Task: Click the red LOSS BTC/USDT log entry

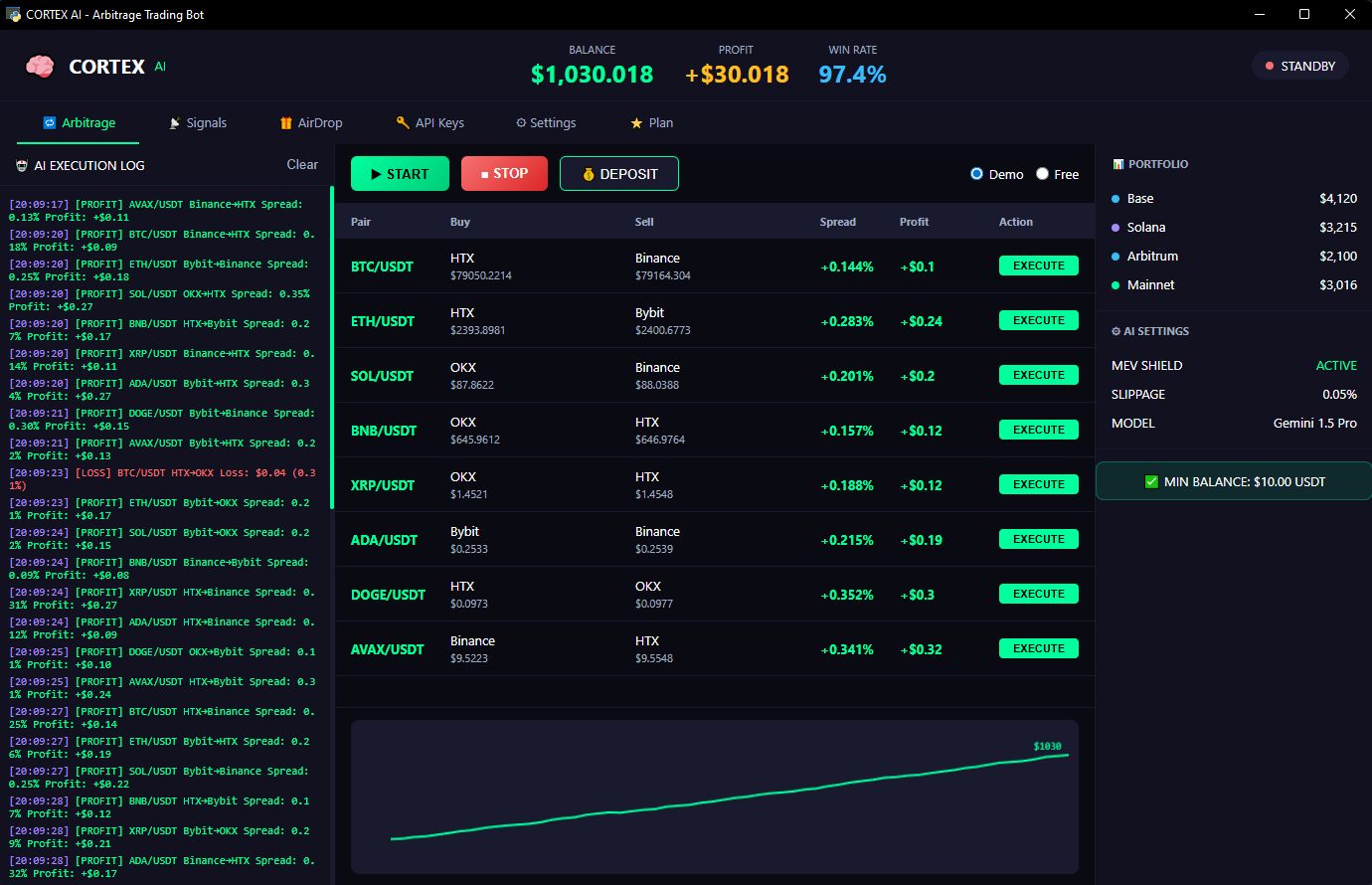Action: point(163,479)
